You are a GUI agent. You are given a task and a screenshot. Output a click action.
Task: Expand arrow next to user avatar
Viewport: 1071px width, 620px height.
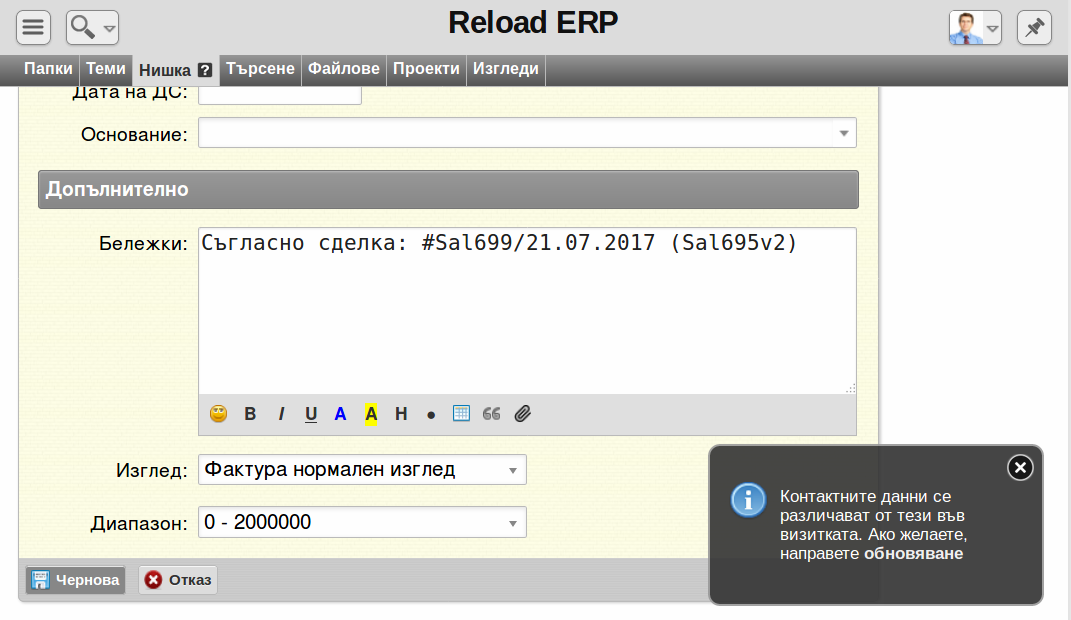[992, 29]
